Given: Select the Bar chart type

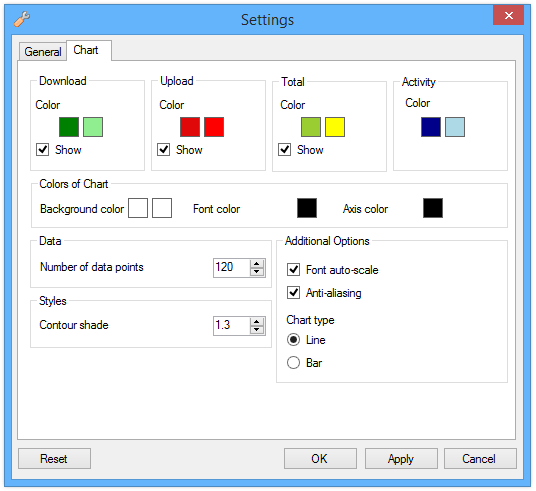Looking at the screenshot, I should [293, 362].
